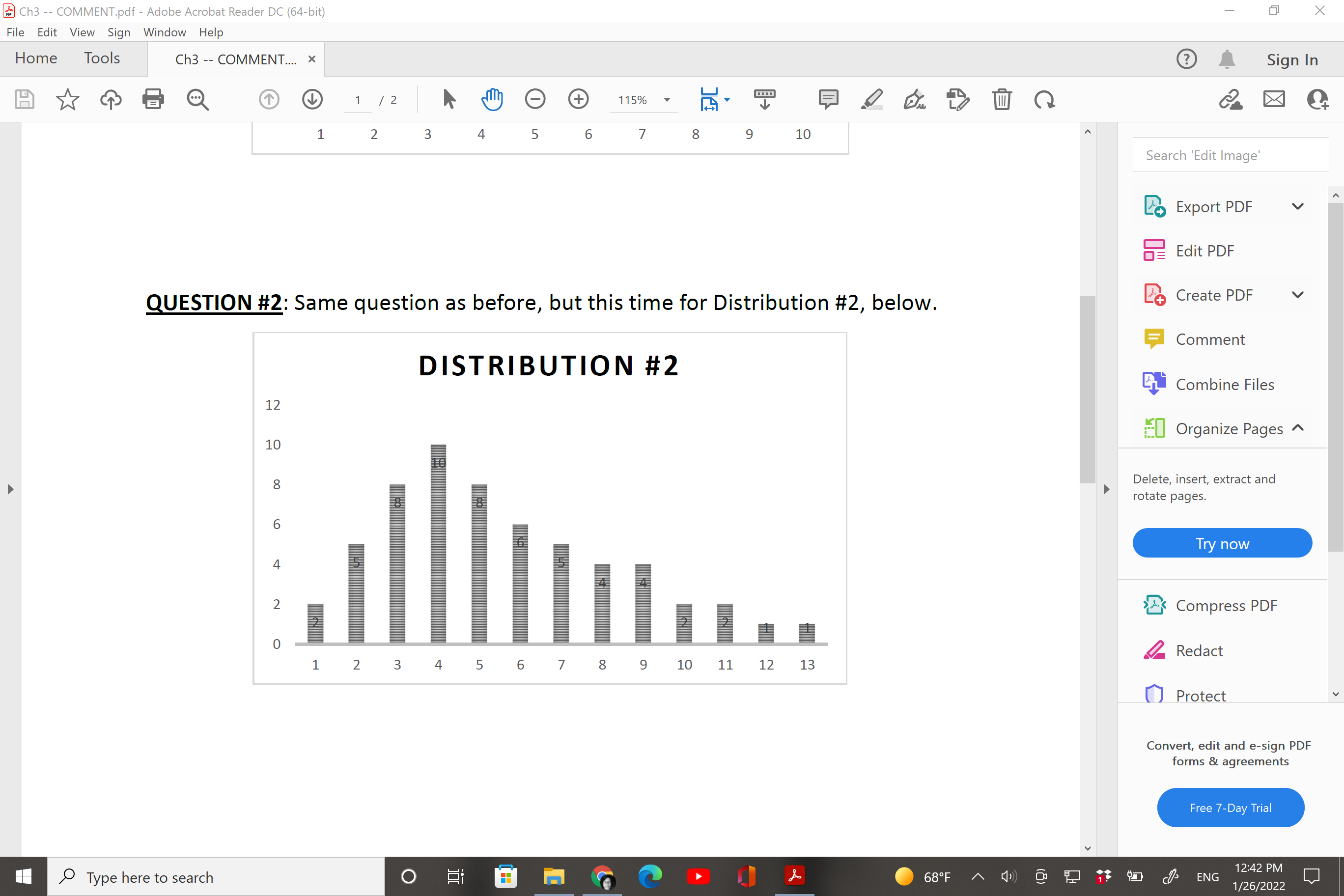Image resolution: width=1344 pixels, height=896 pixels.
Task: Select the Highlight text tool
Action: coord(871,99)
